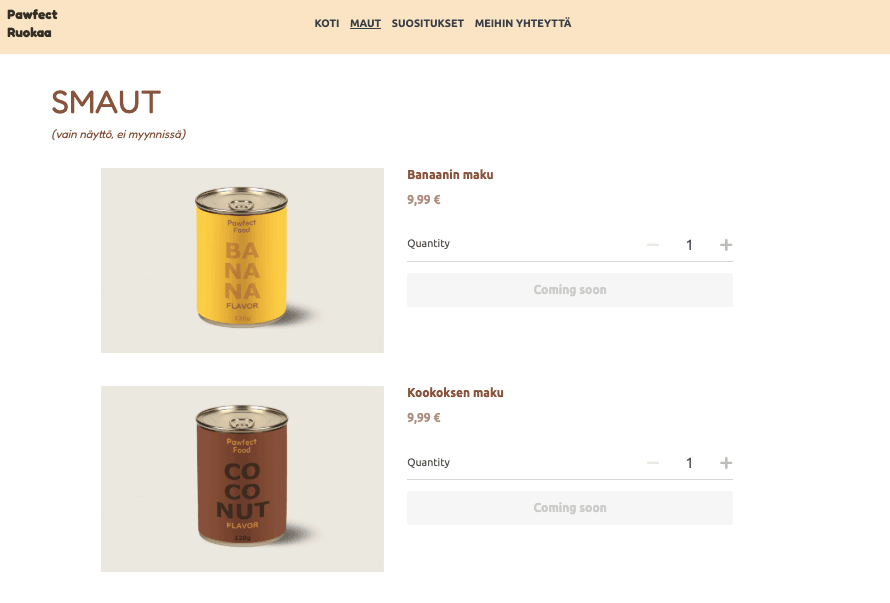Increase quantity for Kookoksen maku
The height and width of the screenshot is (603, 890).
725,463
